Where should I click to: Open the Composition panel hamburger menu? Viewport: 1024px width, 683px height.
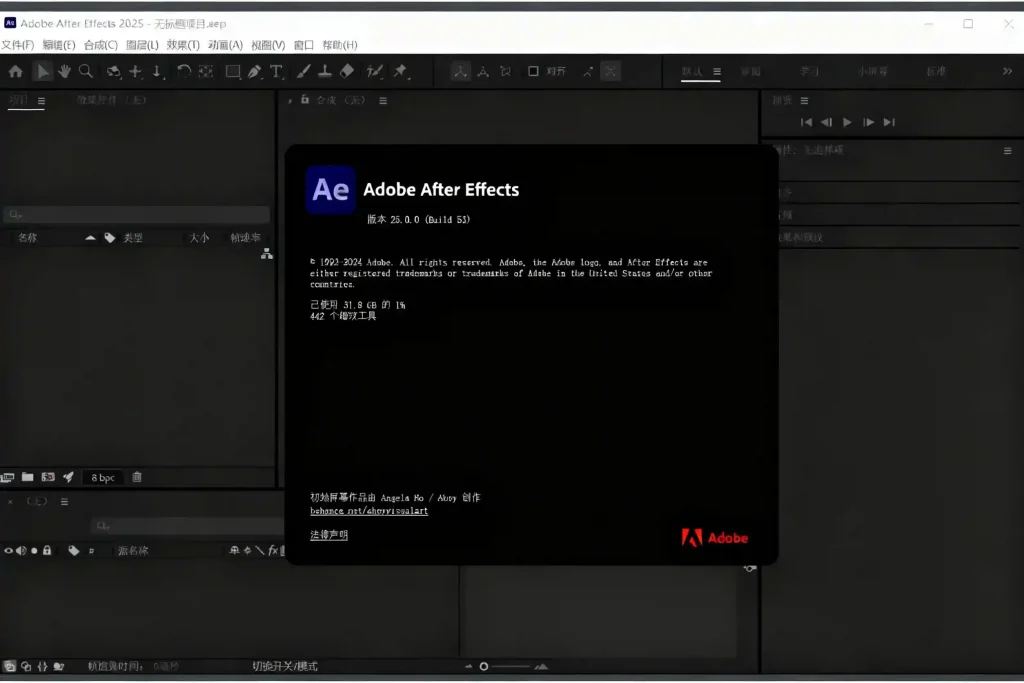(383, 100)
